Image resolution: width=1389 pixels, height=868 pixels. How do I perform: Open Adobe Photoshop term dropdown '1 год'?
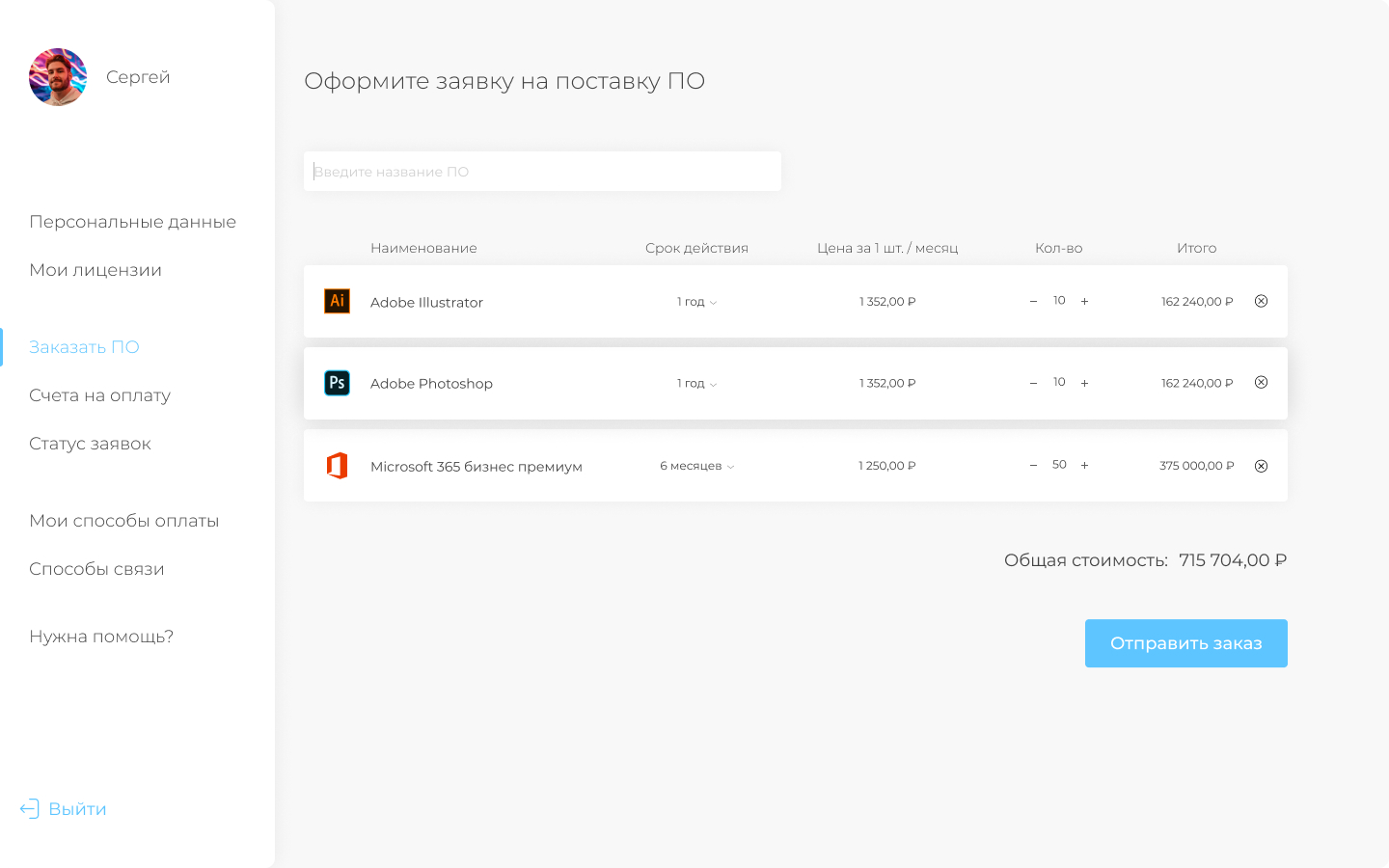pyautogui.click(x=696, y=383)
